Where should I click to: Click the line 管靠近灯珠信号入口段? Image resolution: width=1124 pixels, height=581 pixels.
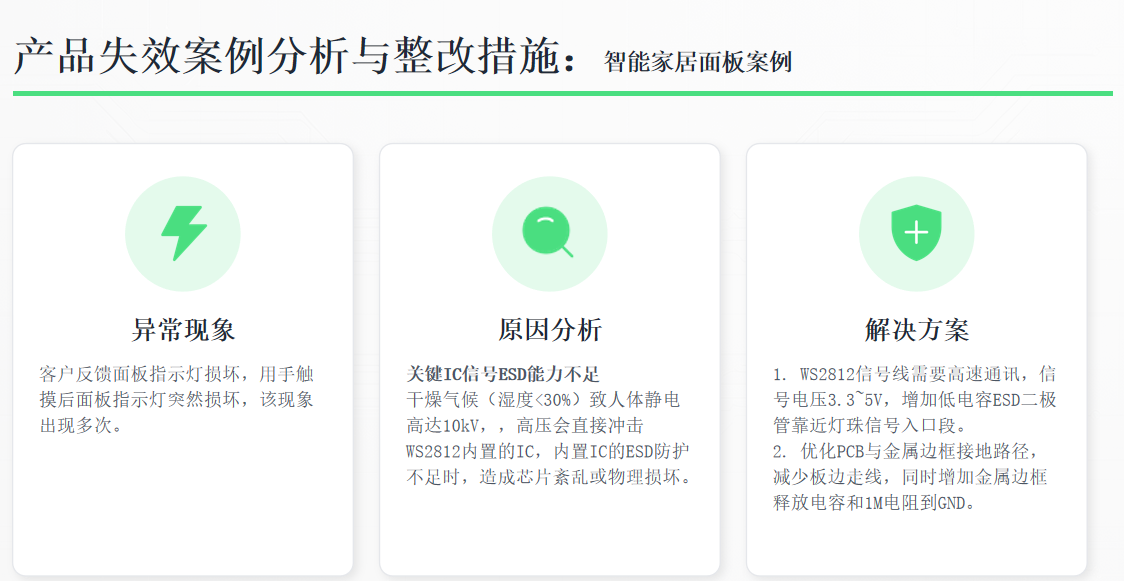(x=870, y=426)
